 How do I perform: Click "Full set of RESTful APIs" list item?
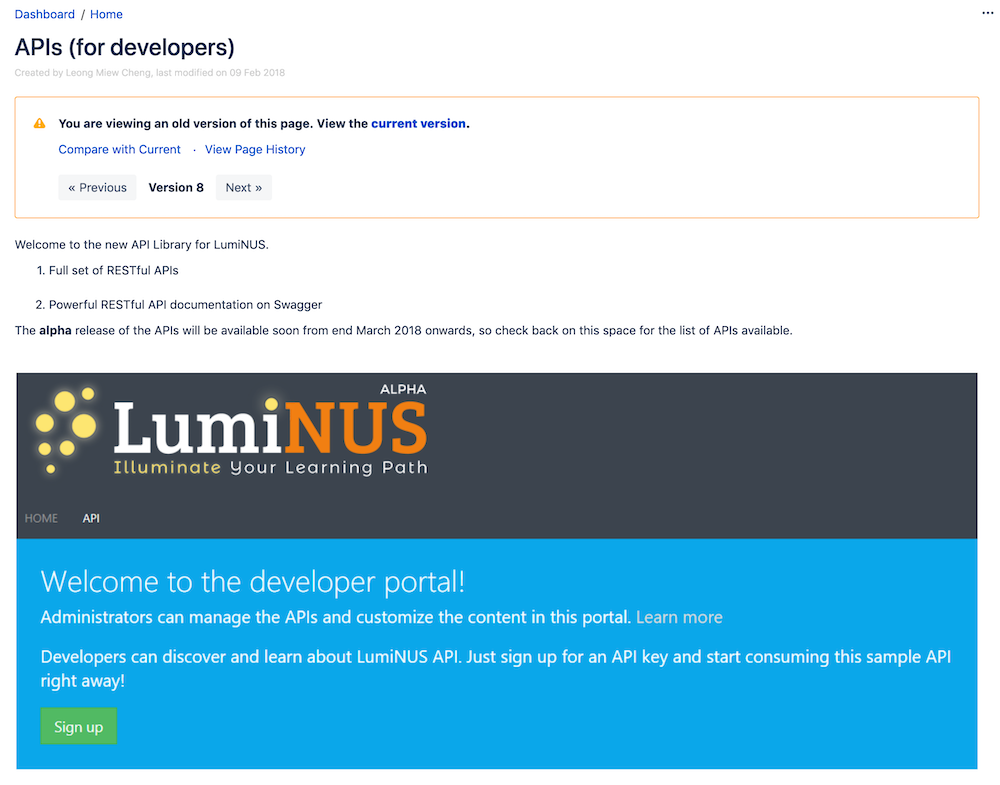coord(114,270)
